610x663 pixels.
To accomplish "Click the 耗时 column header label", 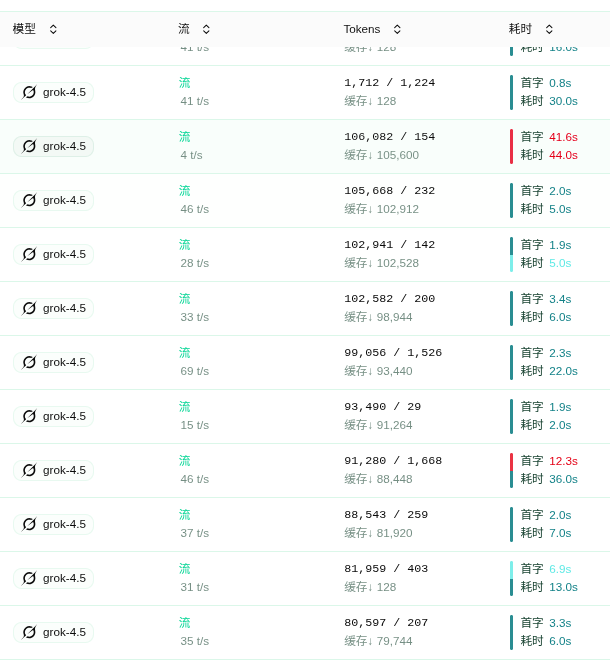I will point(520,29).
